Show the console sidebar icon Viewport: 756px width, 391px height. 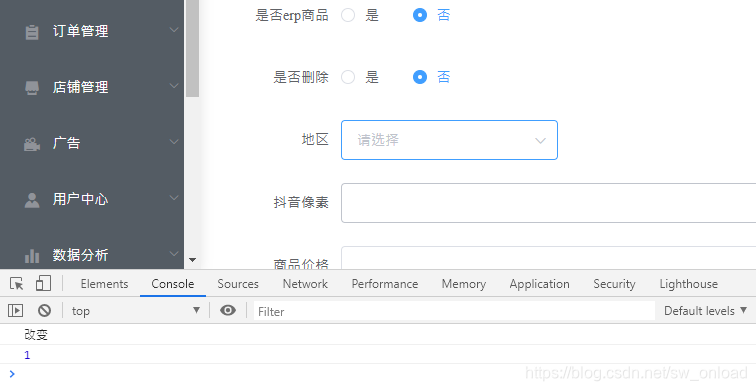click(x=15, y=310)
